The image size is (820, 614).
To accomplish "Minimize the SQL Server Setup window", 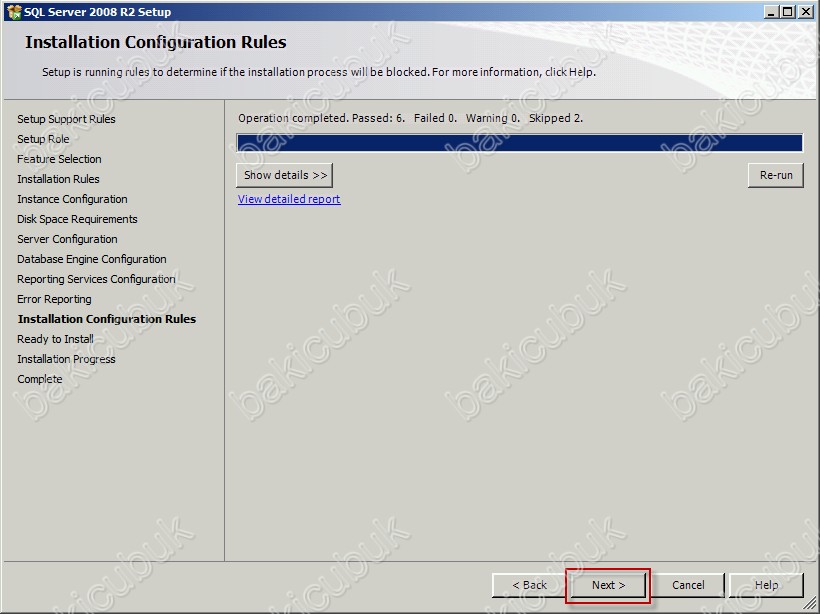I will pos(771,12).
